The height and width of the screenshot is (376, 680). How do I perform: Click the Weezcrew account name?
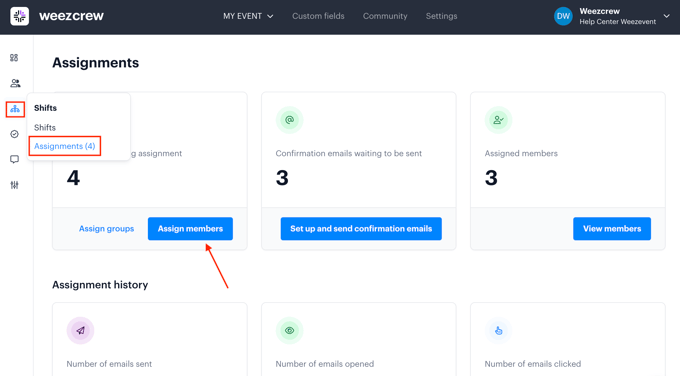click(600, 11)
